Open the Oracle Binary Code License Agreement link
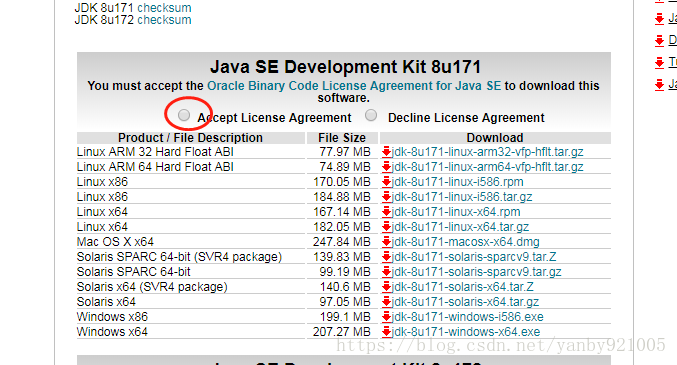This screenshot has height=365, width=677. tap(354, 86)
